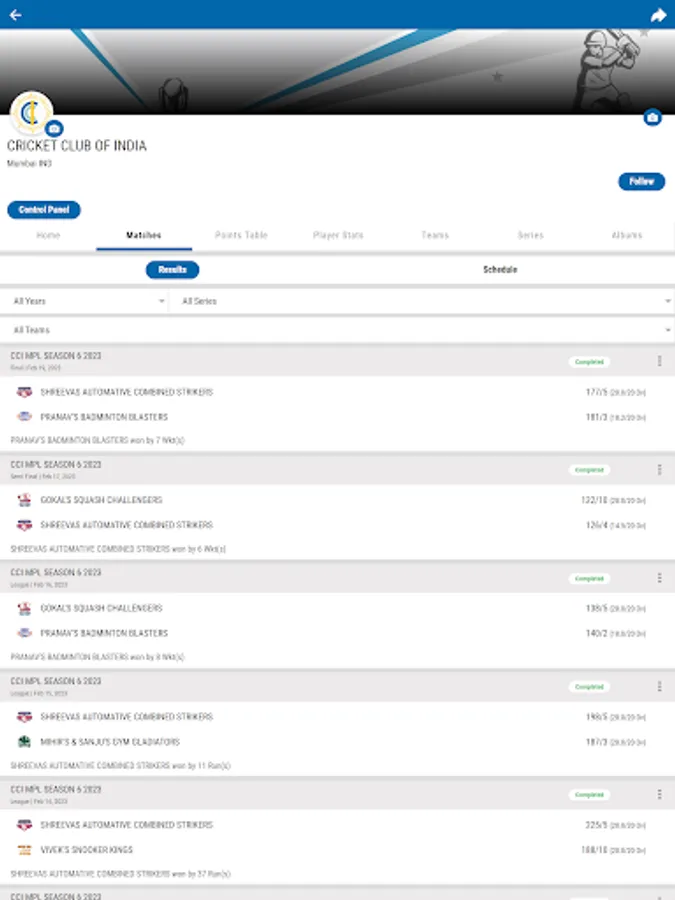Select Pranav's Badminton Blasters logo in league match
Image resolution: width=675 pixels, height=900 pixels.
point(24,633)
